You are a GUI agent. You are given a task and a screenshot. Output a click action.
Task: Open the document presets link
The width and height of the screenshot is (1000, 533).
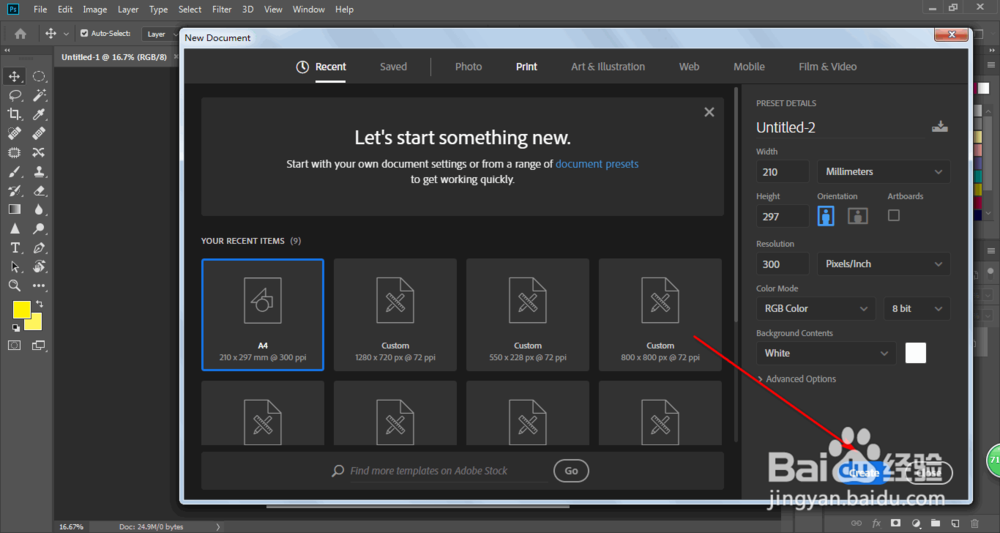[x=597, y=164]
